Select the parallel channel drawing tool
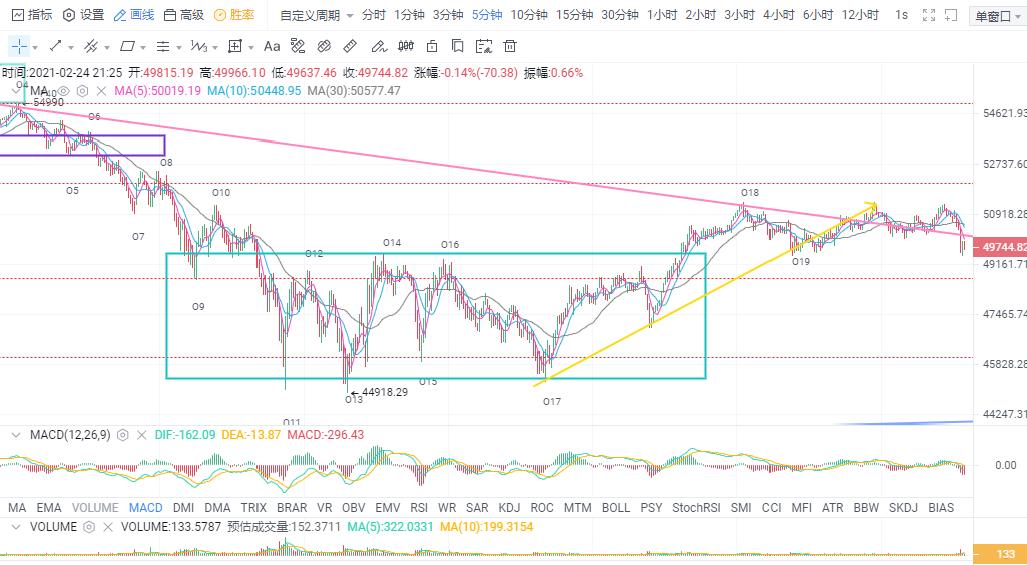 coord(91,46)
